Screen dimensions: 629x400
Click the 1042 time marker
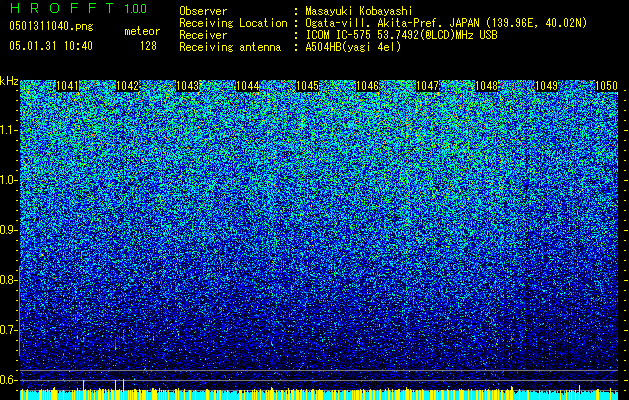point(127,86)
